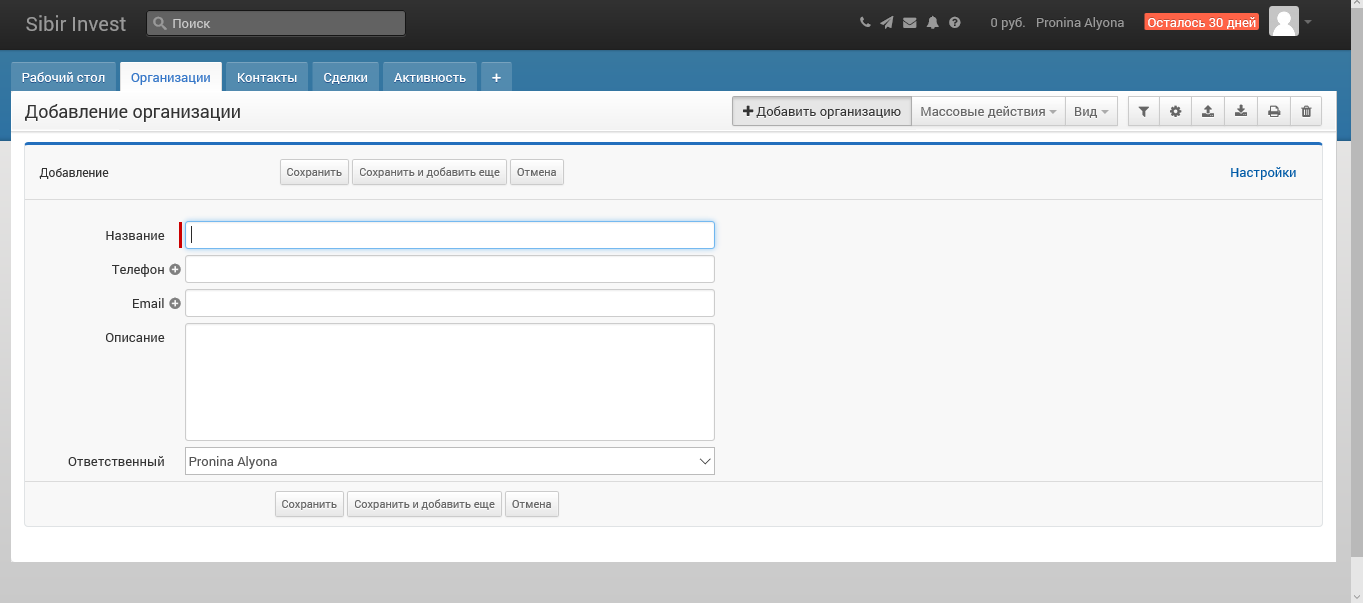Click the Sibir Invest logo title
The height and width of the screenshot is (603, 1363).
point(76,23)
